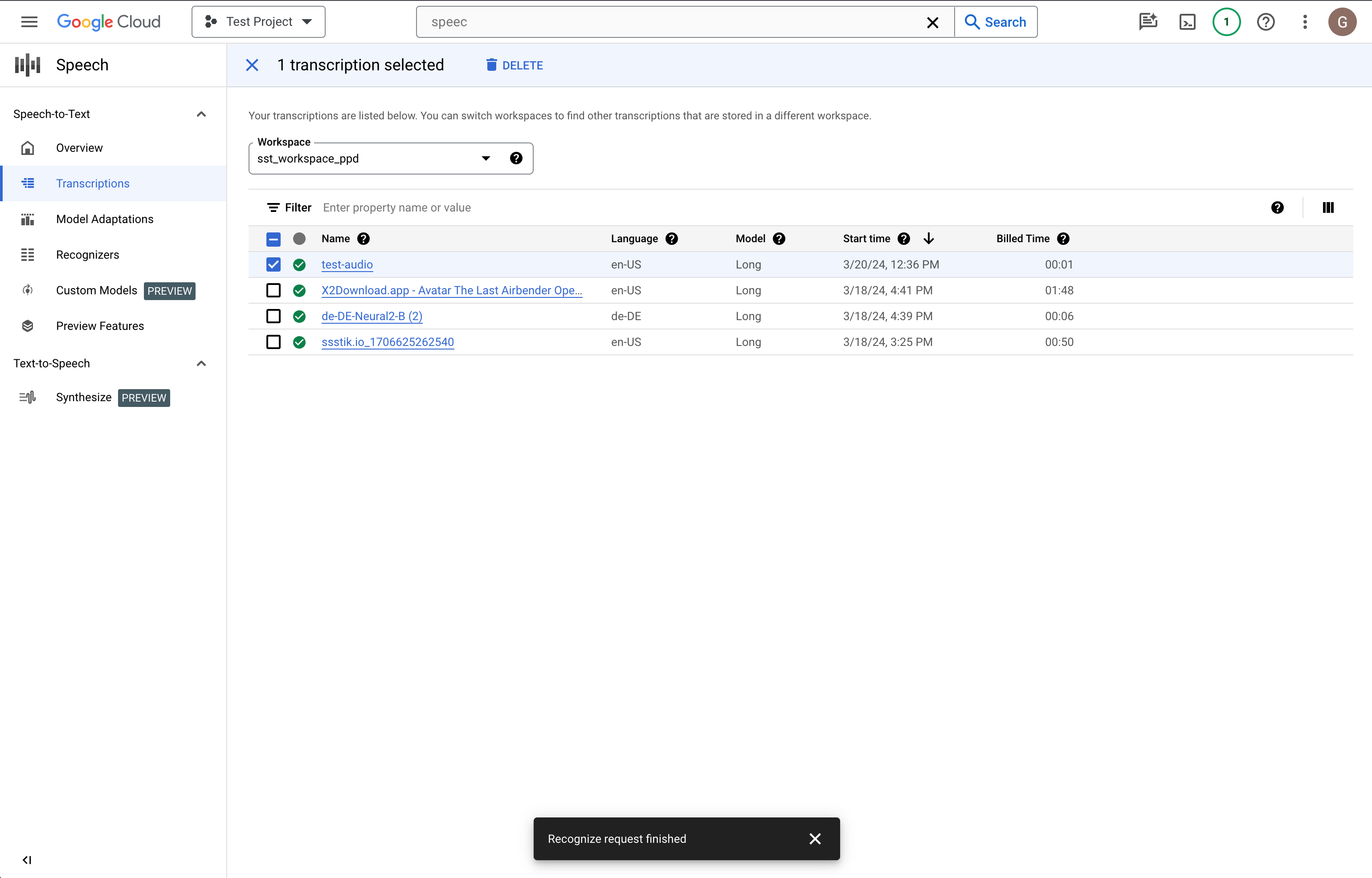Toggle checkbox for de-DE-Neural2-B transcription
The height and width of the screenshot is (878, 1372).
[273, 316]
